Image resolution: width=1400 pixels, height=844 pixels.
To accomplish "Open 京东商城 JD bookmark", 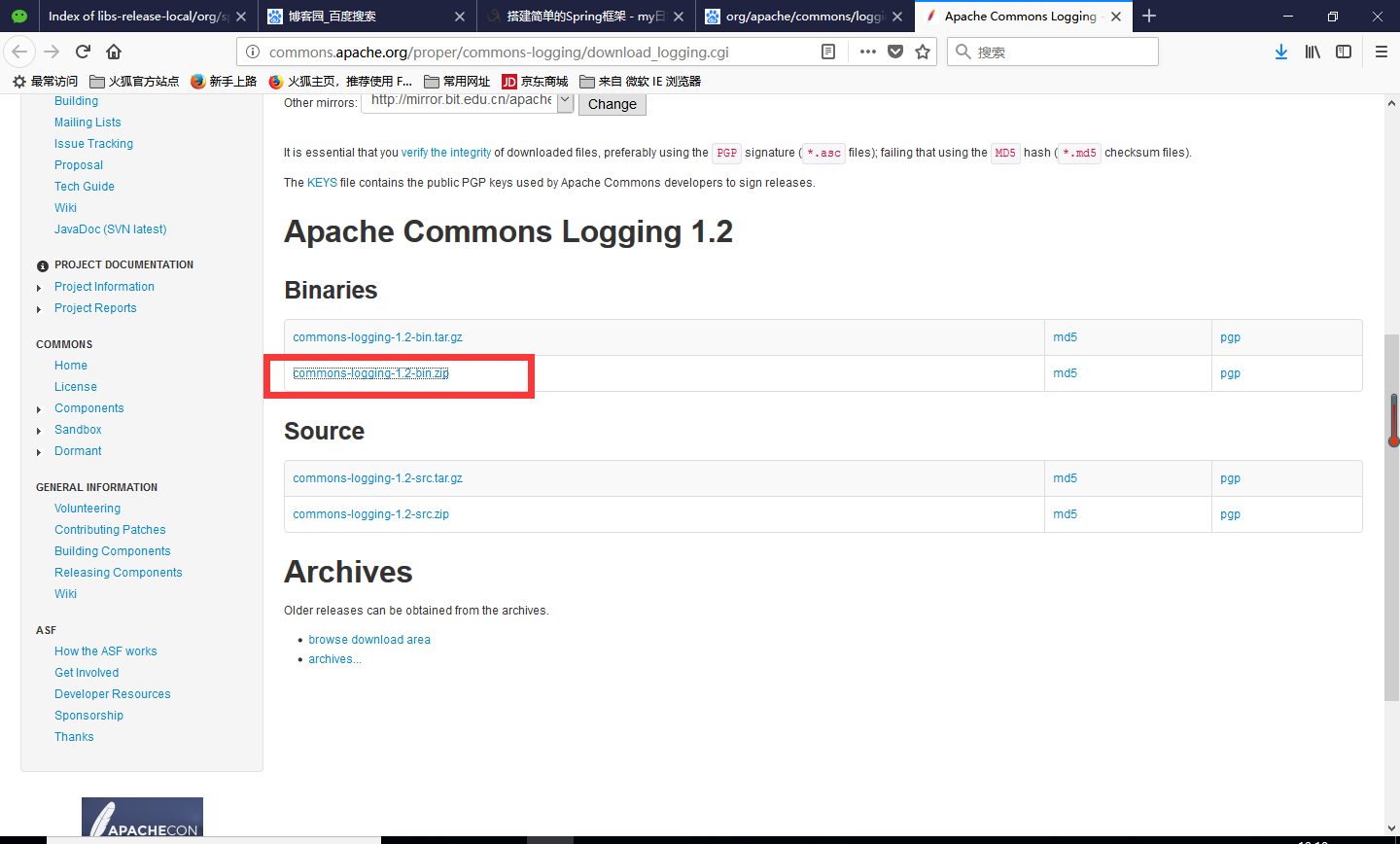I will (535, 81).
